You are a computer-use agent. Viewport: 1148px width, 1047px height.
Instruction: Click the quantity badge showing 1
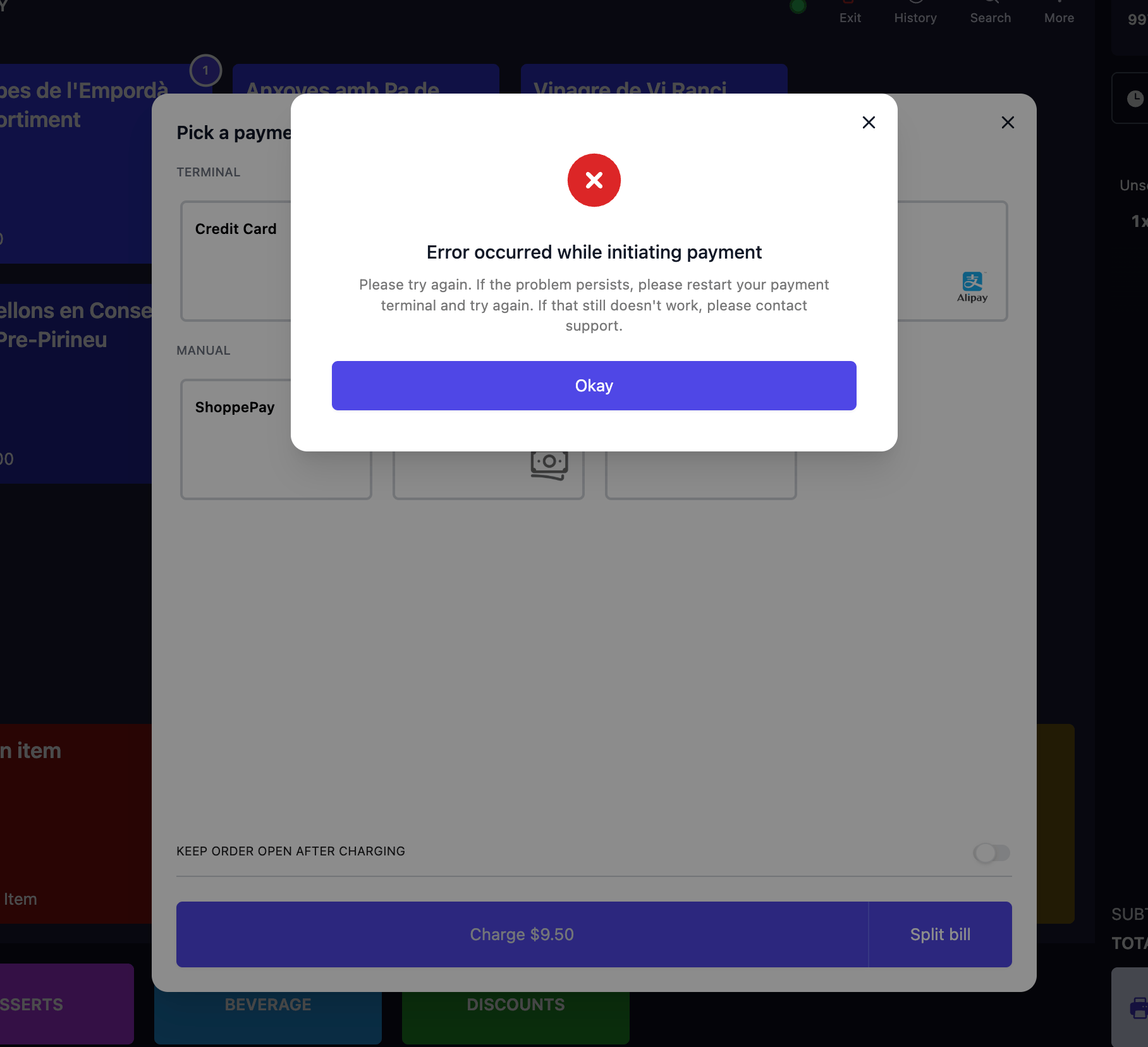(205, 71)
